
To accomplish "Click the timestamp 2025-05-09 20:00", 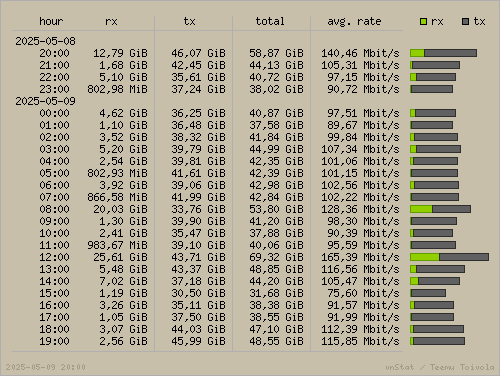I will (x=45, y=367).
